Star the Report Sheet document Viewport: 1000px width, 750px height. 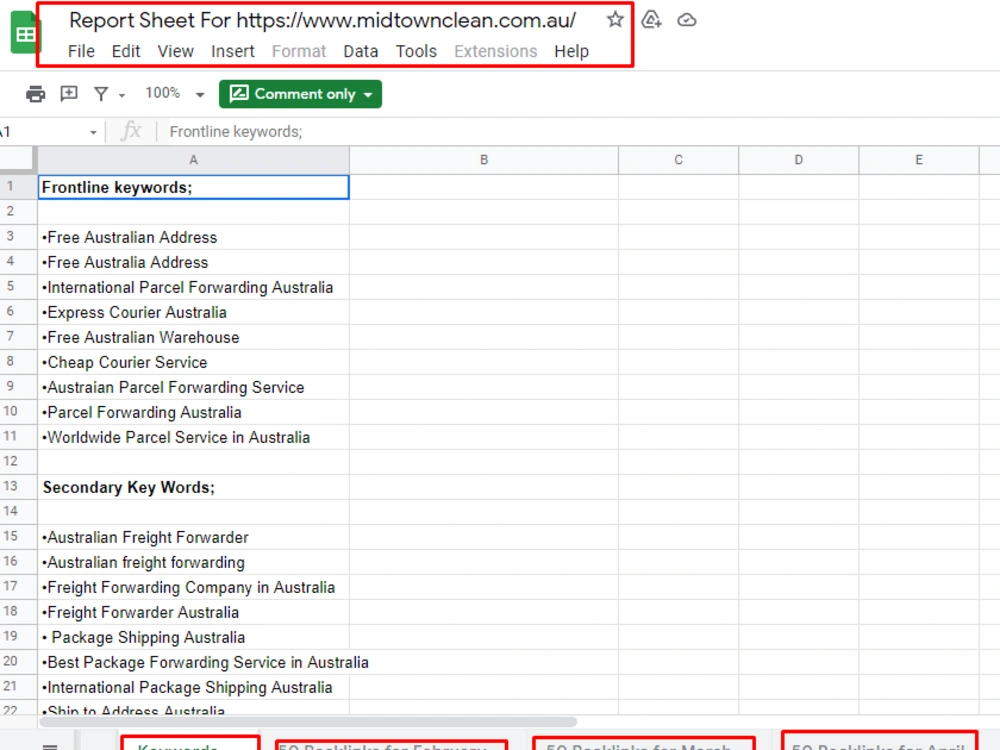coord(615,20)
